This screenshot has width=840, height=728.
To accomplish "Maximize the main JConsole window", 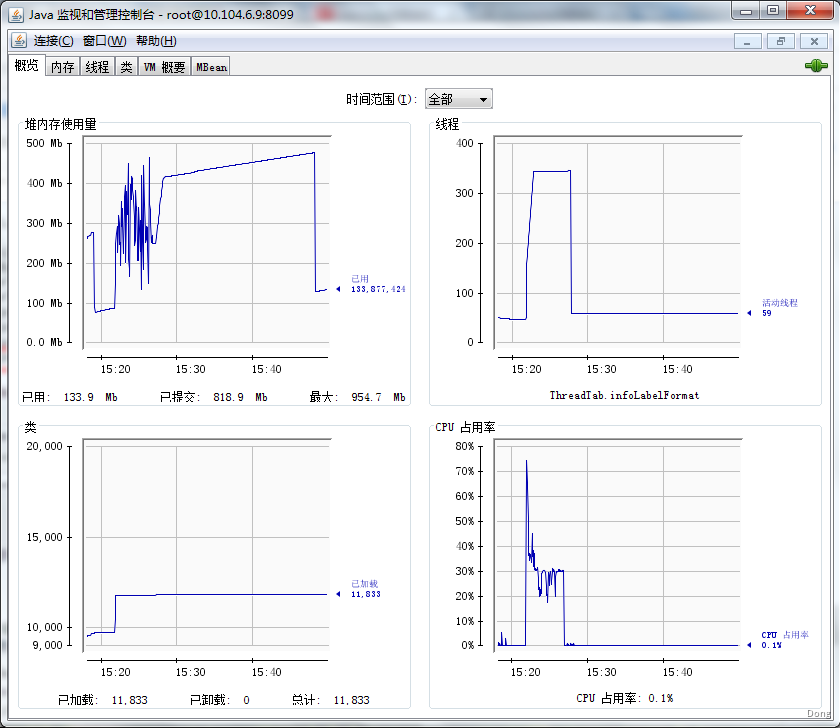I will [772, 11].
